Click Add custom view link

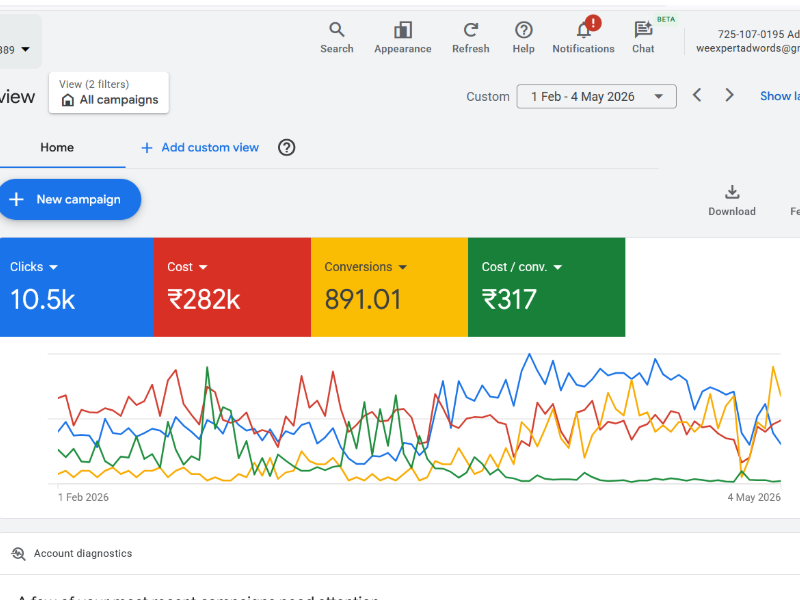pyautogui.click(x=210, y=147)
